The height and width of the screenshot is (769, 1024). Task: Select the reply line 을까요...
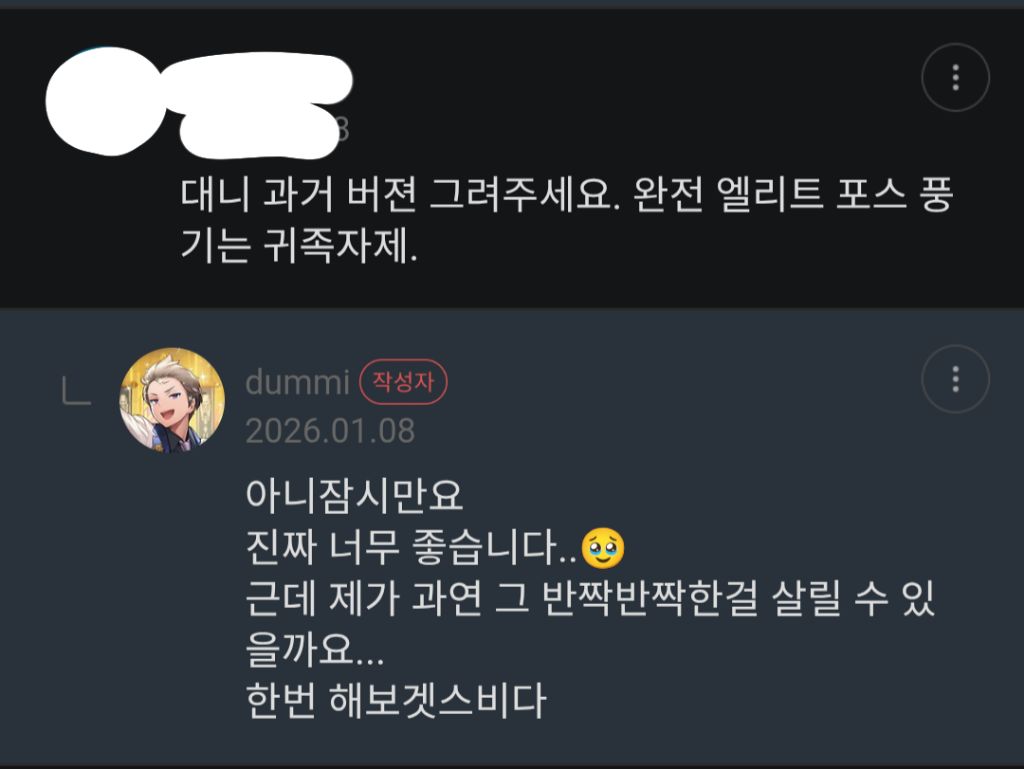click(x=315, y=649)
